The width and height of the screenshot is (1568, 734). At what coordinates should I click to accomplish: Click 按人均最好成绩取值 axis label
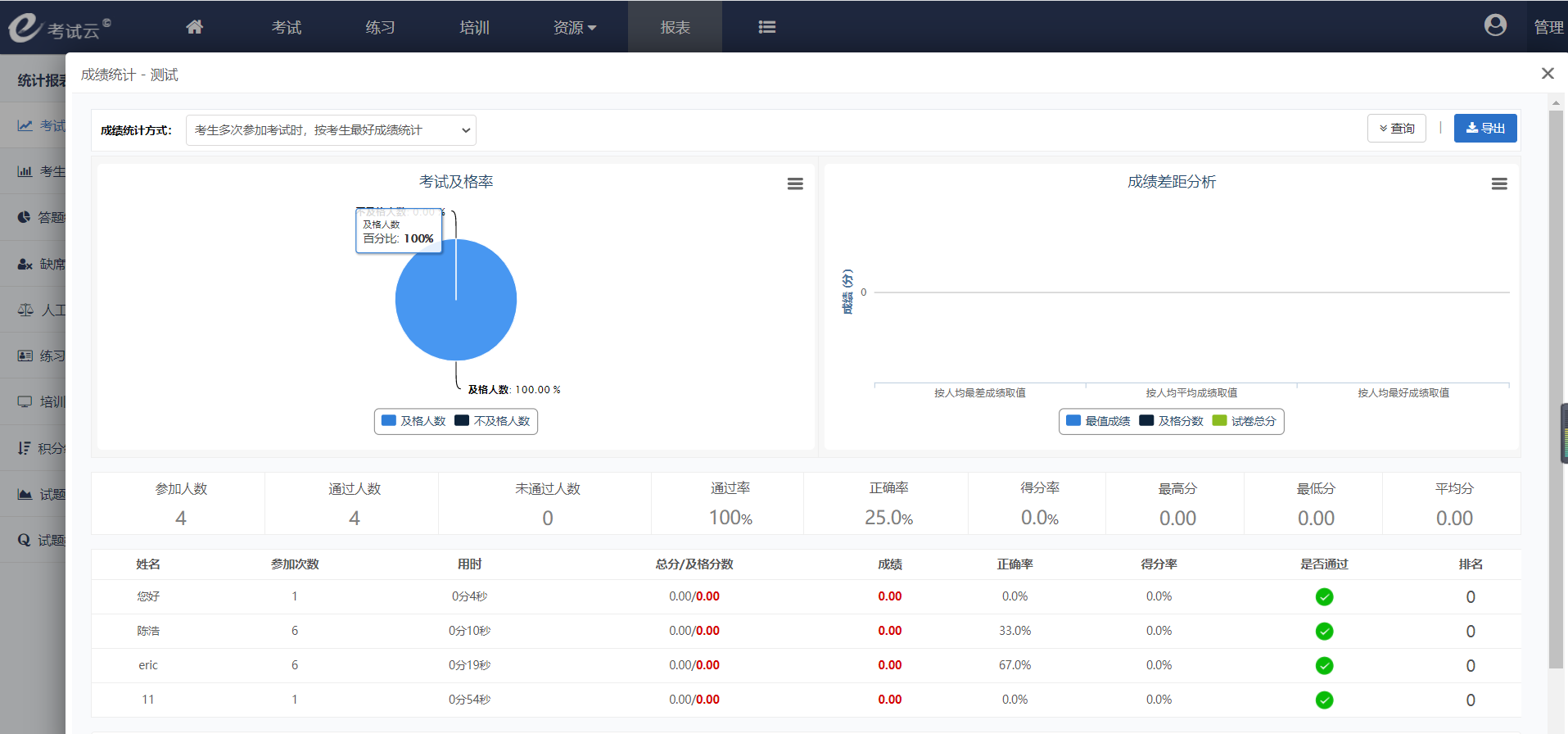click(x=1403, y=393)
